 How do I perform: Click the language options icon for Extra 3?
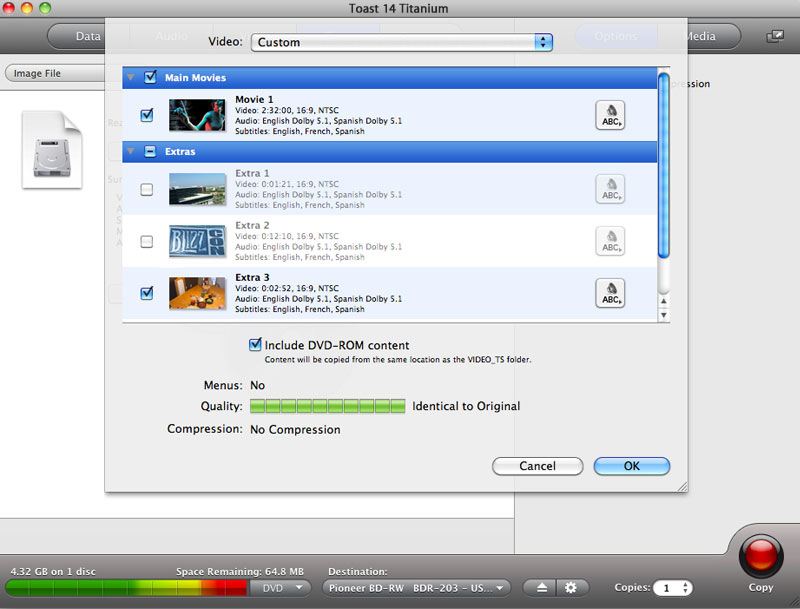point(609,293)
